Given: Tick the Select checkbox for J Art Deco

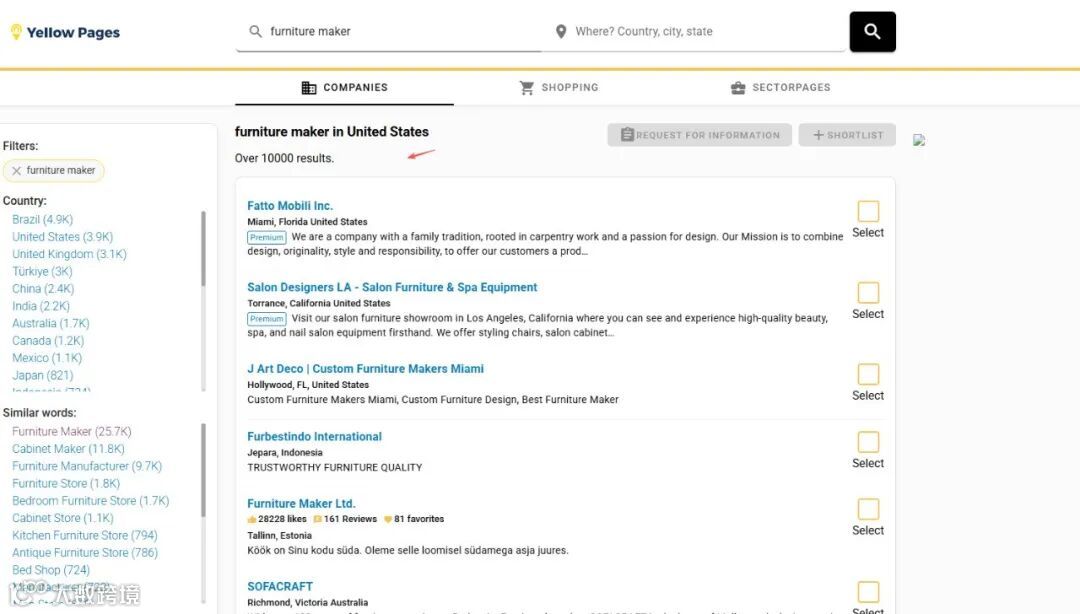Looking at the screenshot, I should point(868,374).
